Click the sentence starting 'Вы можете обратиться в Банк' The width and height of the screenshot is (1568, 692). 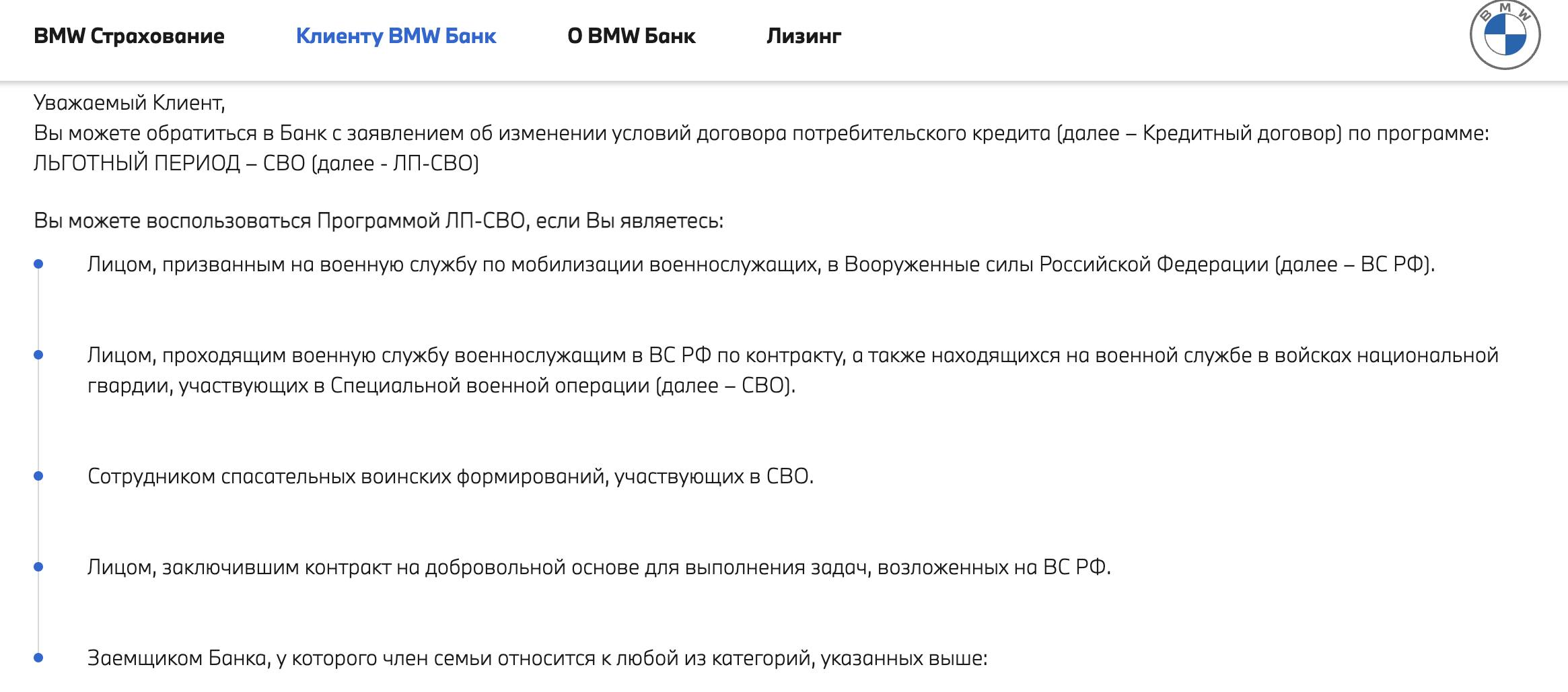point(762,133)
